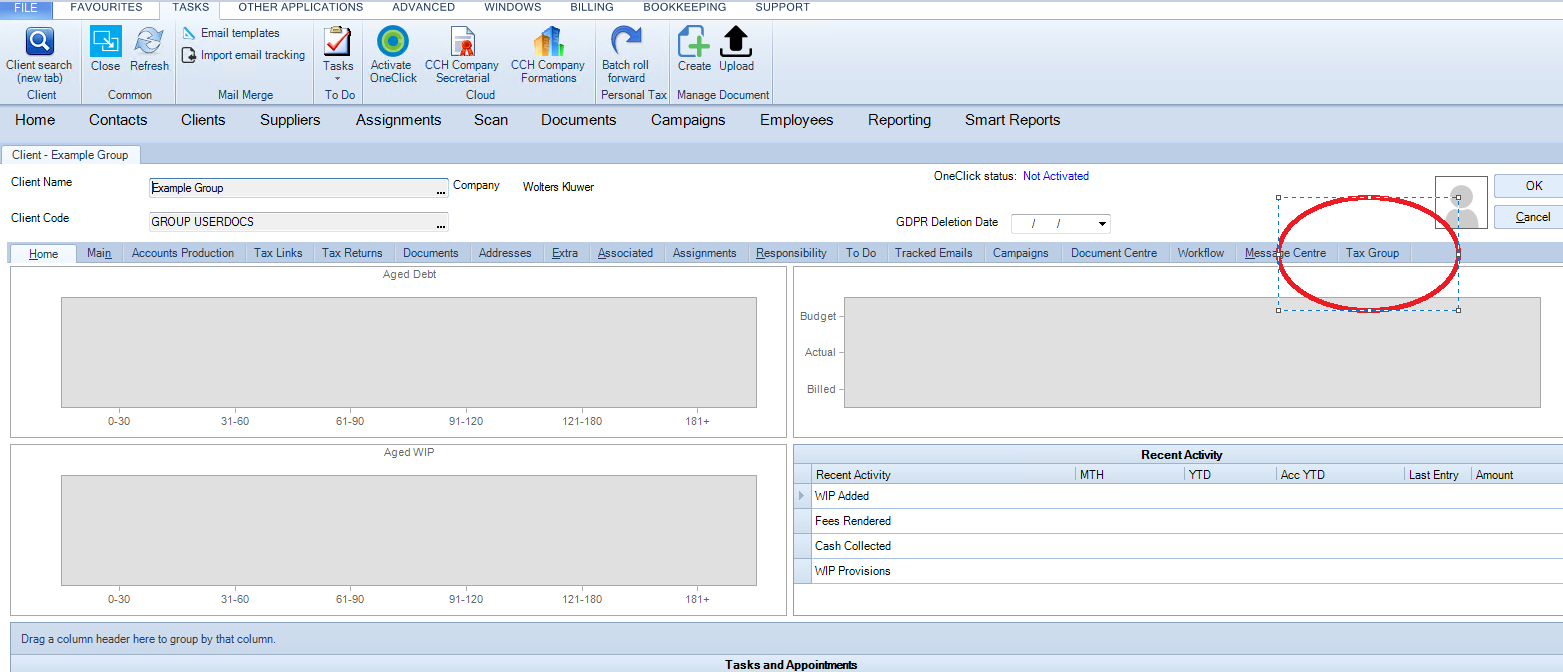Screen dimensions: 1563x672
Task: Go to Home navigation item
Action: coord(35,120)
